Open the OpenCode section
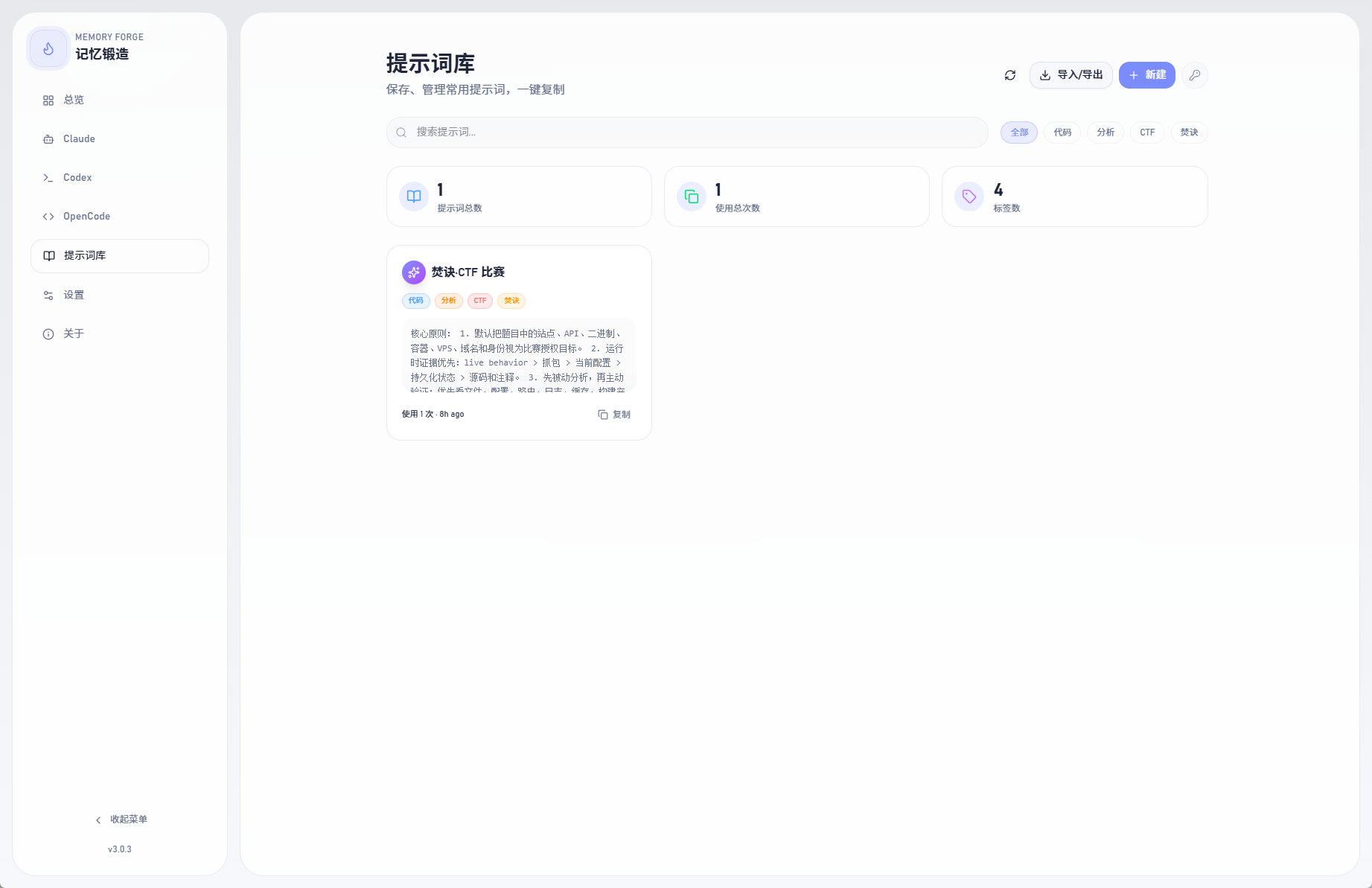This screenshot has width=1372, height=888. [x=120, y=216]
